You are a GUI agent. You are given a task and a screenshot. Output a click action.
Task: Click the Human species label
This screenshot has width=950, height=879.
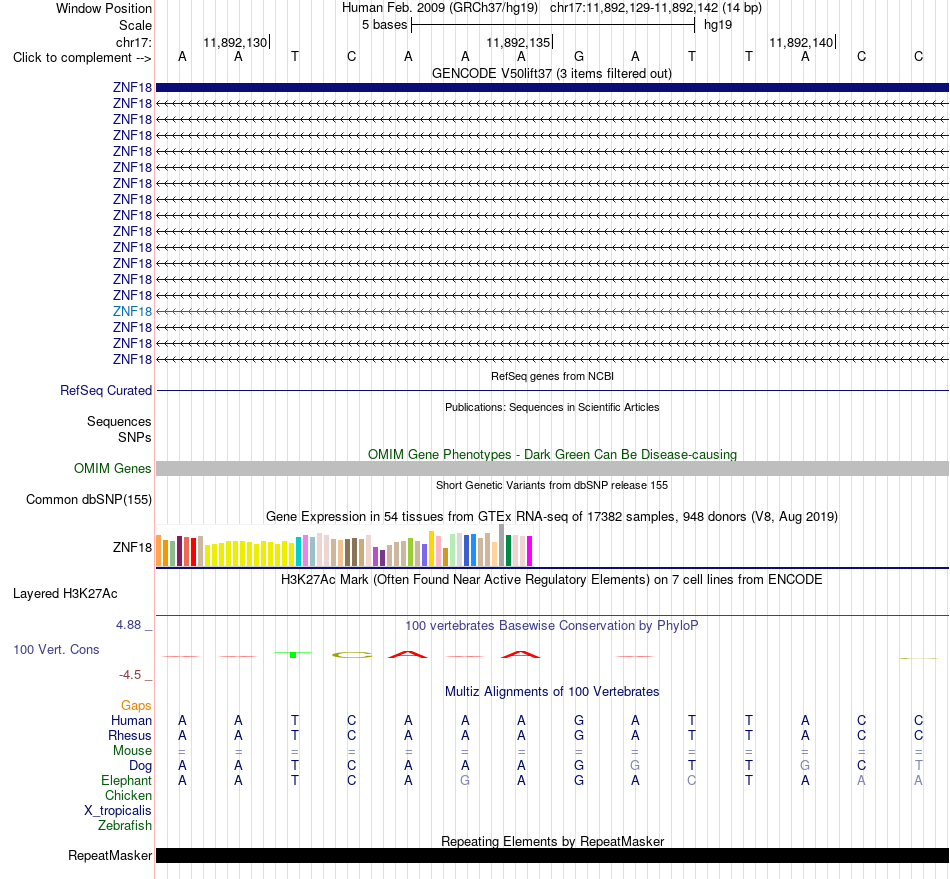(131, 720)
